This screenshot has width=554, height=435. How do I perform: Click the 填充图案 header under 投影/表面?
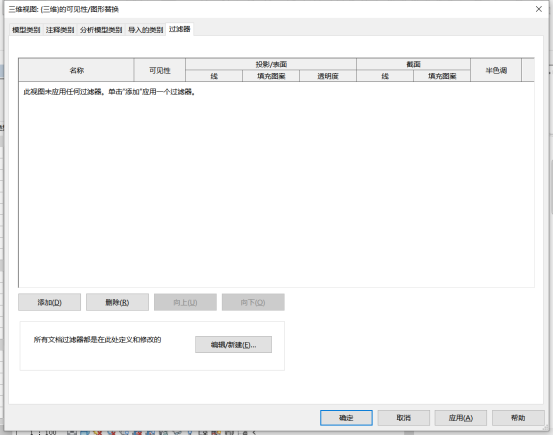(x=271, y=76)
